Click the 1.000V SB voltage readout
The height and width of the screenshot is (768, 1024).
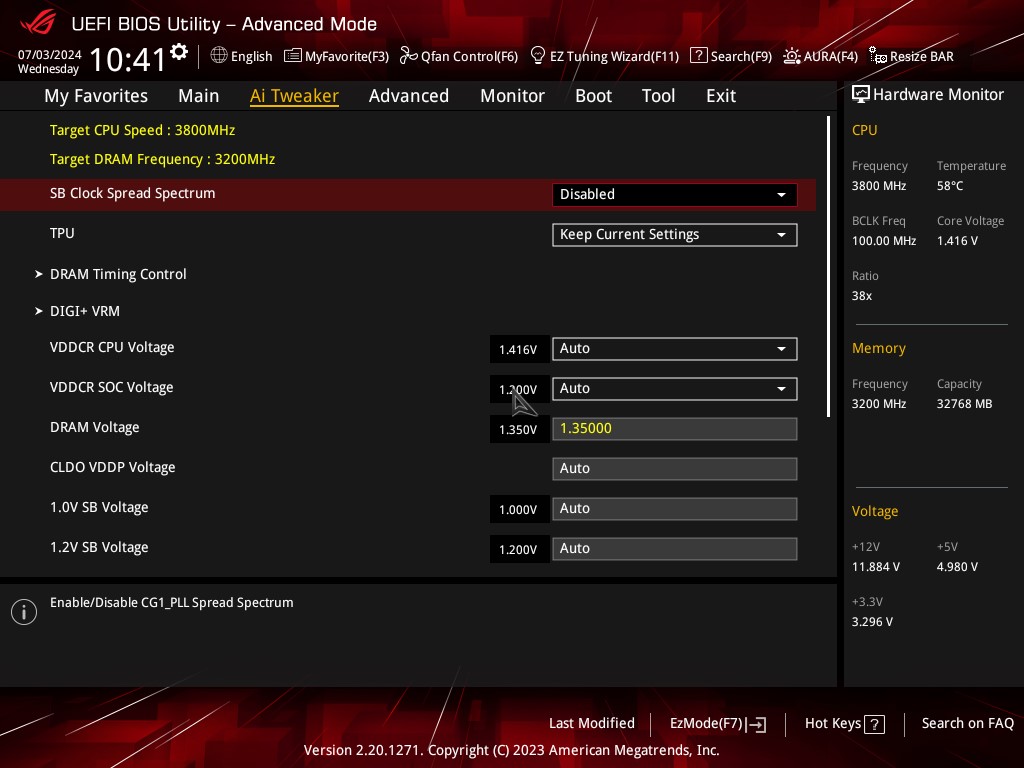(x=519, y=509)
